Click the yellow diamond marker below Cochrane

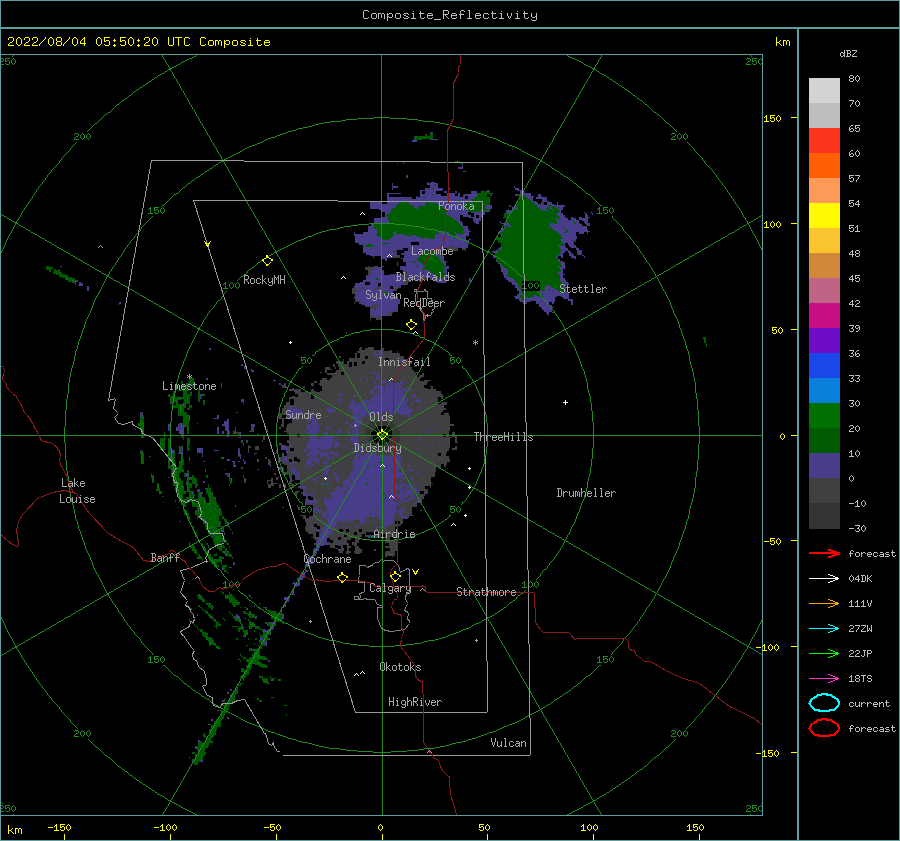[342, 577]
